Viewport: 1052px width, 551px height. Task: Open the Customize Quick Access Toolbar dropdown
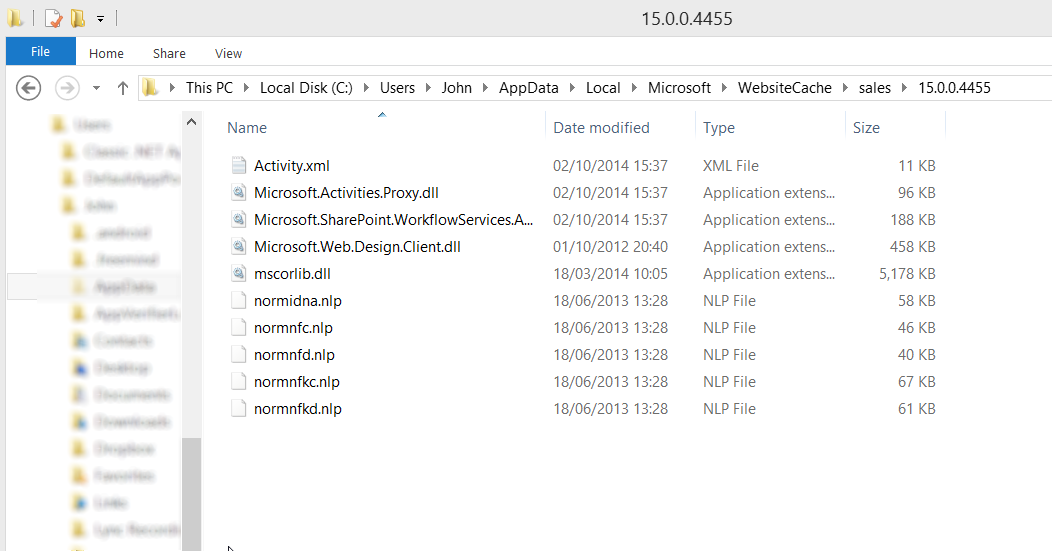(101, 19)
